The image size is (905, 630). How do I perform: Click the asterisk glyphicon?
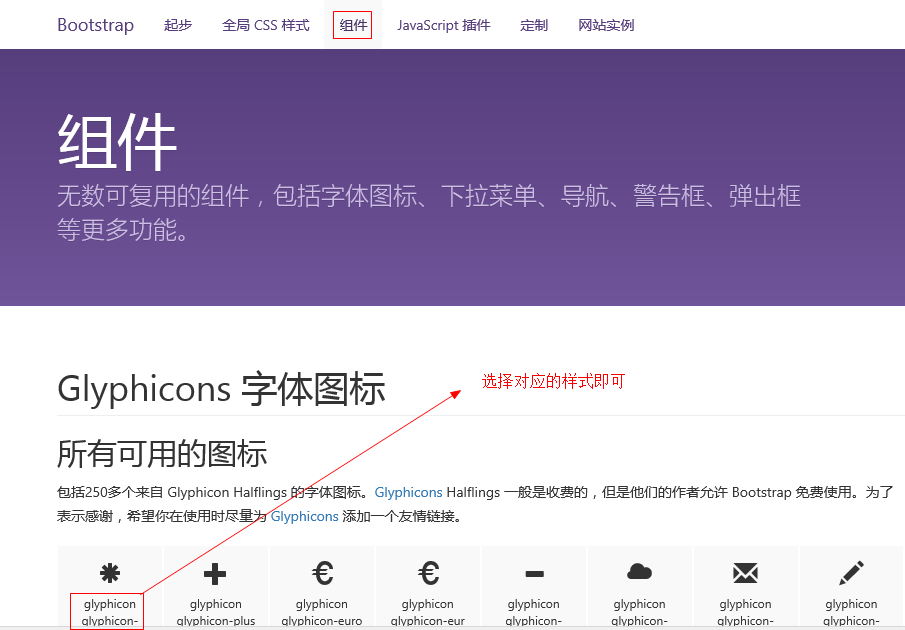click(110, 573)
